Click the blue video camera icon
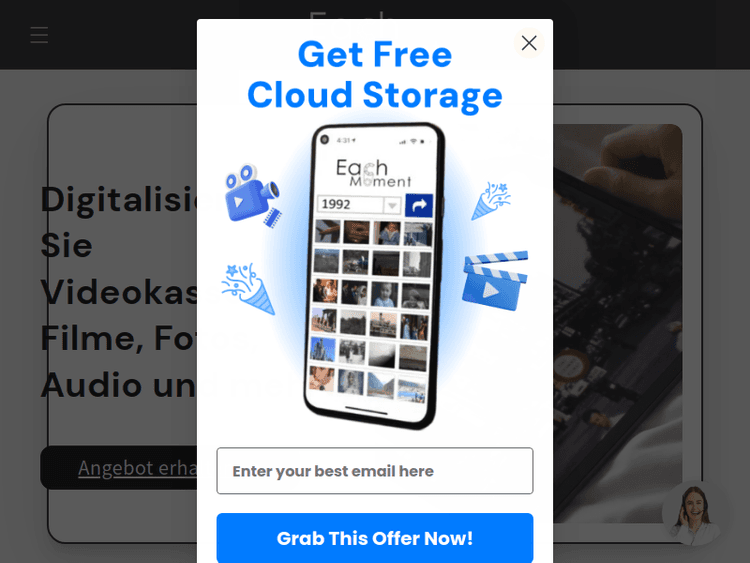This screenshot has height=563, width=750. point(253,196)
